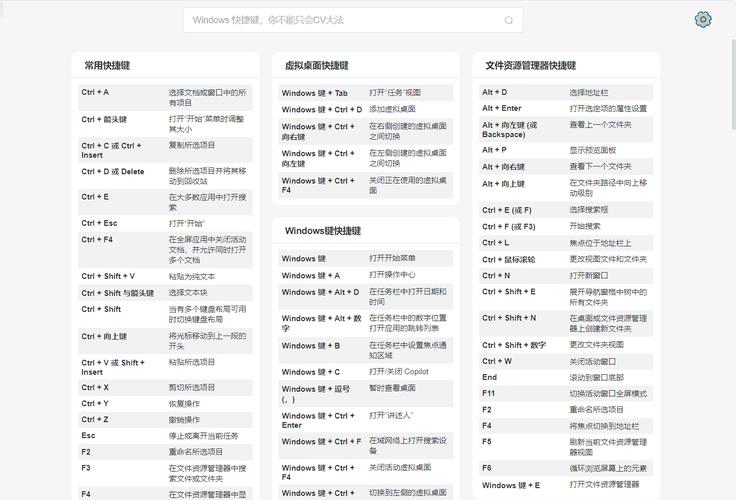736x500 pixels.
Task: Click the Ctrl + L shortcut row
Action: (566, 243)
